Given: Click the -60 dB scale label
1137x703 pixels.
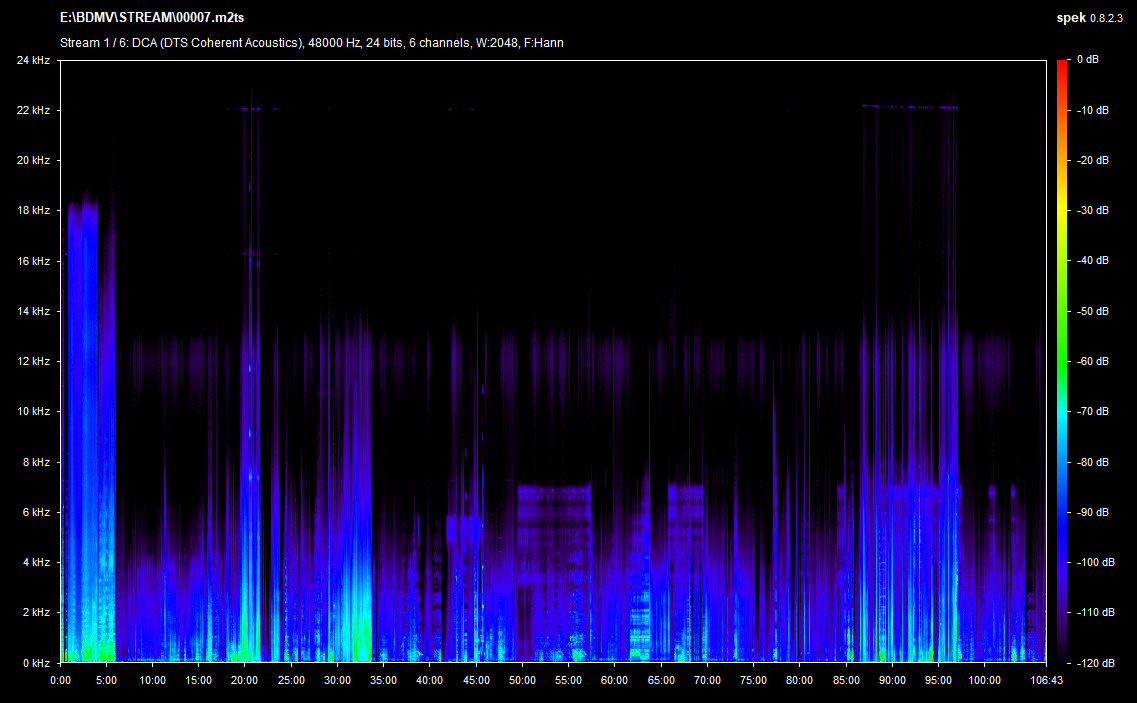Looking at the screenshot, I should point(1093,361).
